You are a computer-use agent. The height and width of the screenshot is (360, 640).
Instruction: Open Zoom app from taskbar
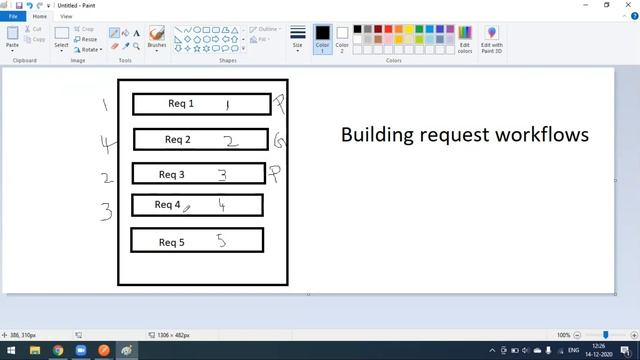coord(81,351)
